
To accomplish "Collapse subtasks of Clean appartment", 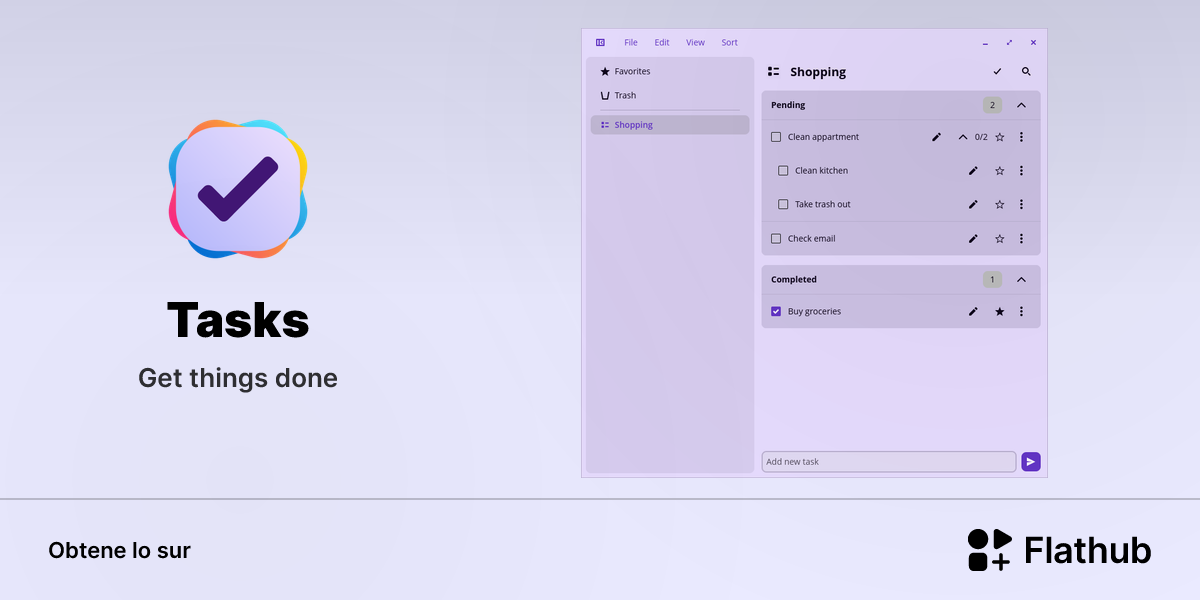I will (x=963, y=137).
